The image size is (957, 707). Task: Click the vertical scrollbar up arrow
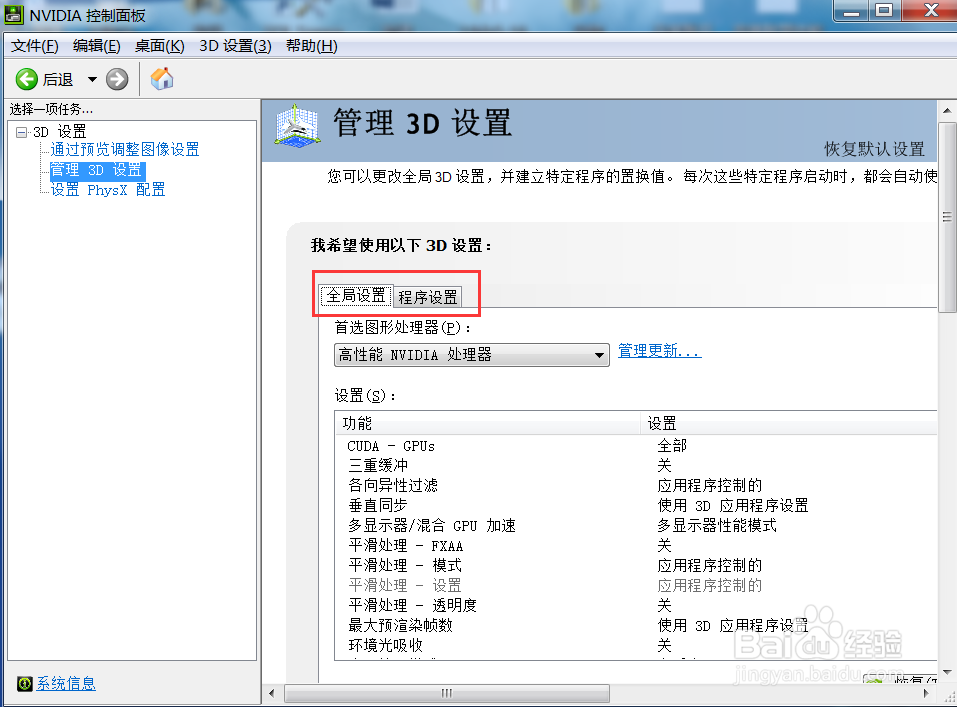pos(947,111)
